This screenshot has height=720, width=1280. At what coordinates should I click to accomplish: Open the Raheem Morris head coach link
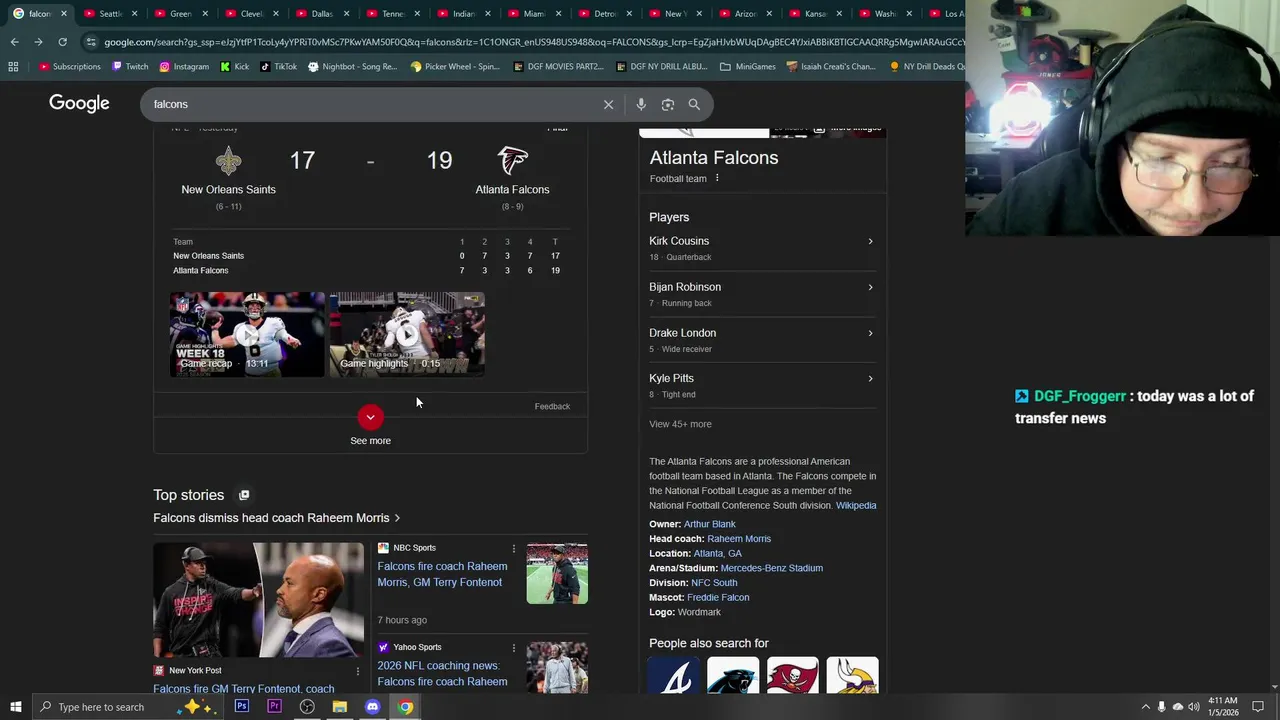(x=739, y=539)
